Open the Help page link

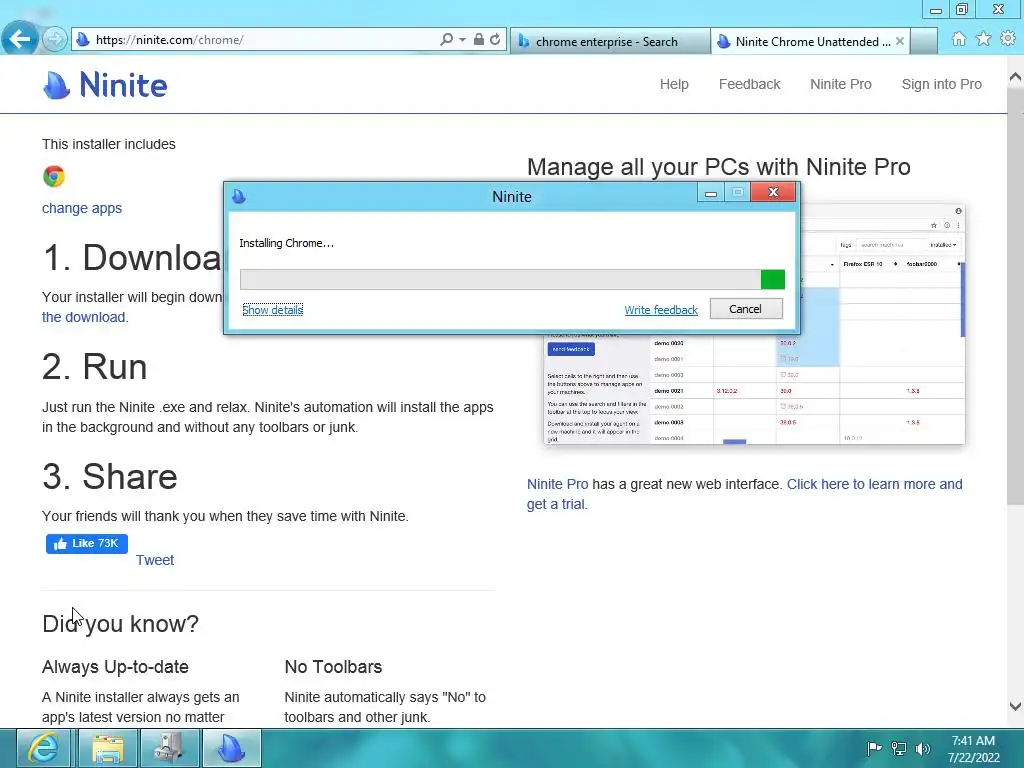click(x=674, y=84)
